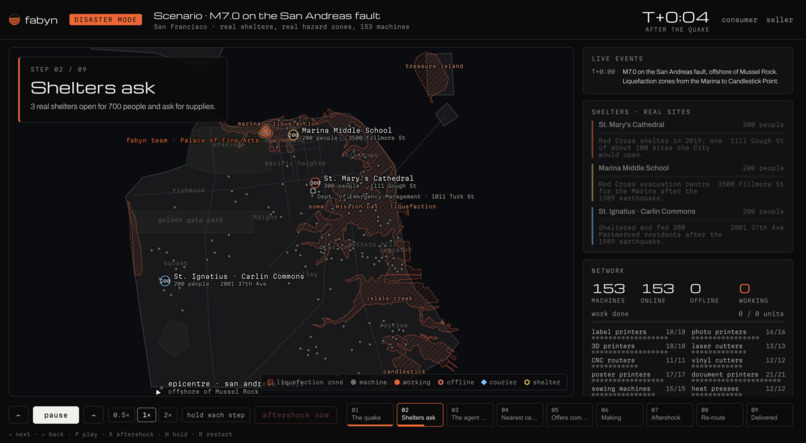Click the poster printers 17/17 row
Screen dimensions: 806x443
pos(638,377)
